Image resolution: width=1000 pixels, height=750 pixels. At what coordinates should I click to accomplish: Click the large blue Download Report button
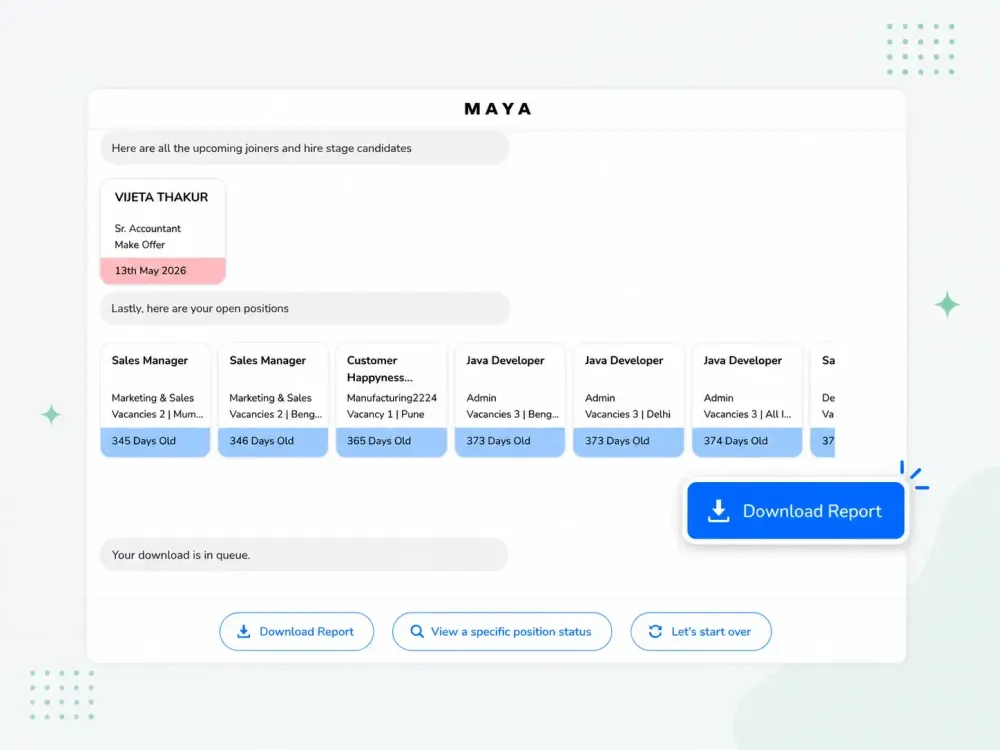[795, 510]
